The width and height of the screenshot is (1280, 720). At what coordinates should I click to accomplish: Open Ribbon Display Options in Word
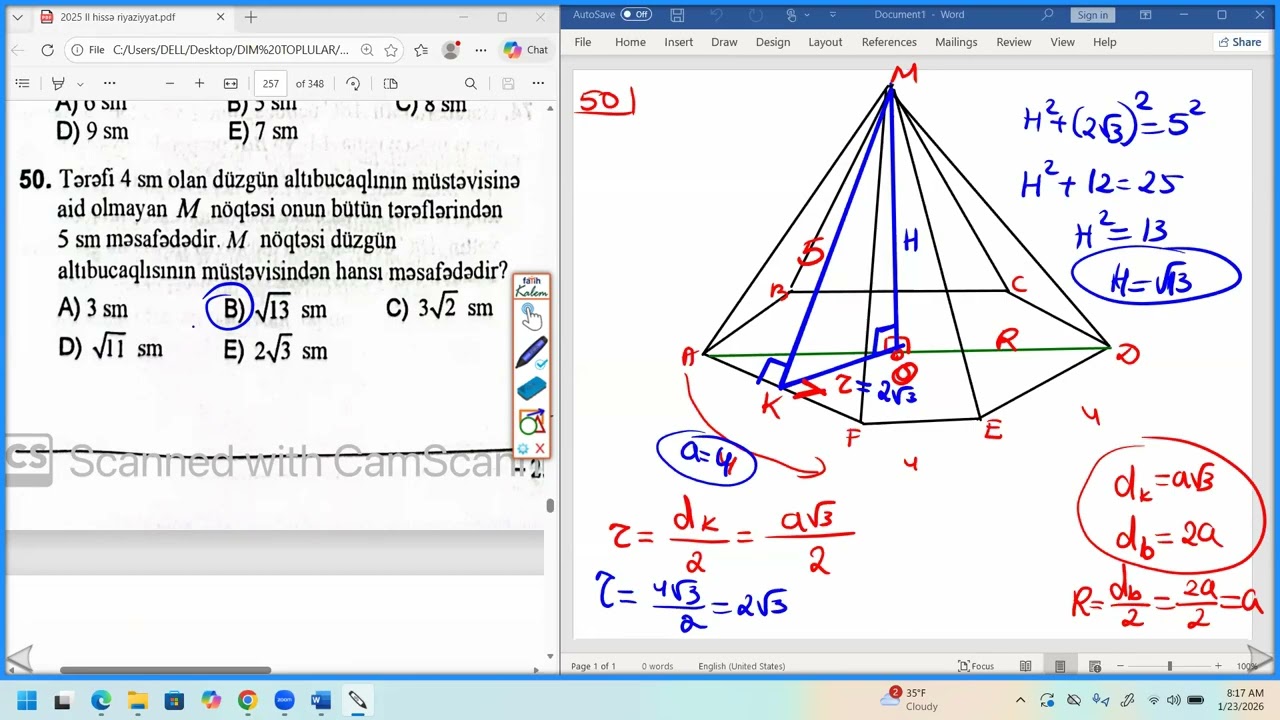[x=1147, y=15]
